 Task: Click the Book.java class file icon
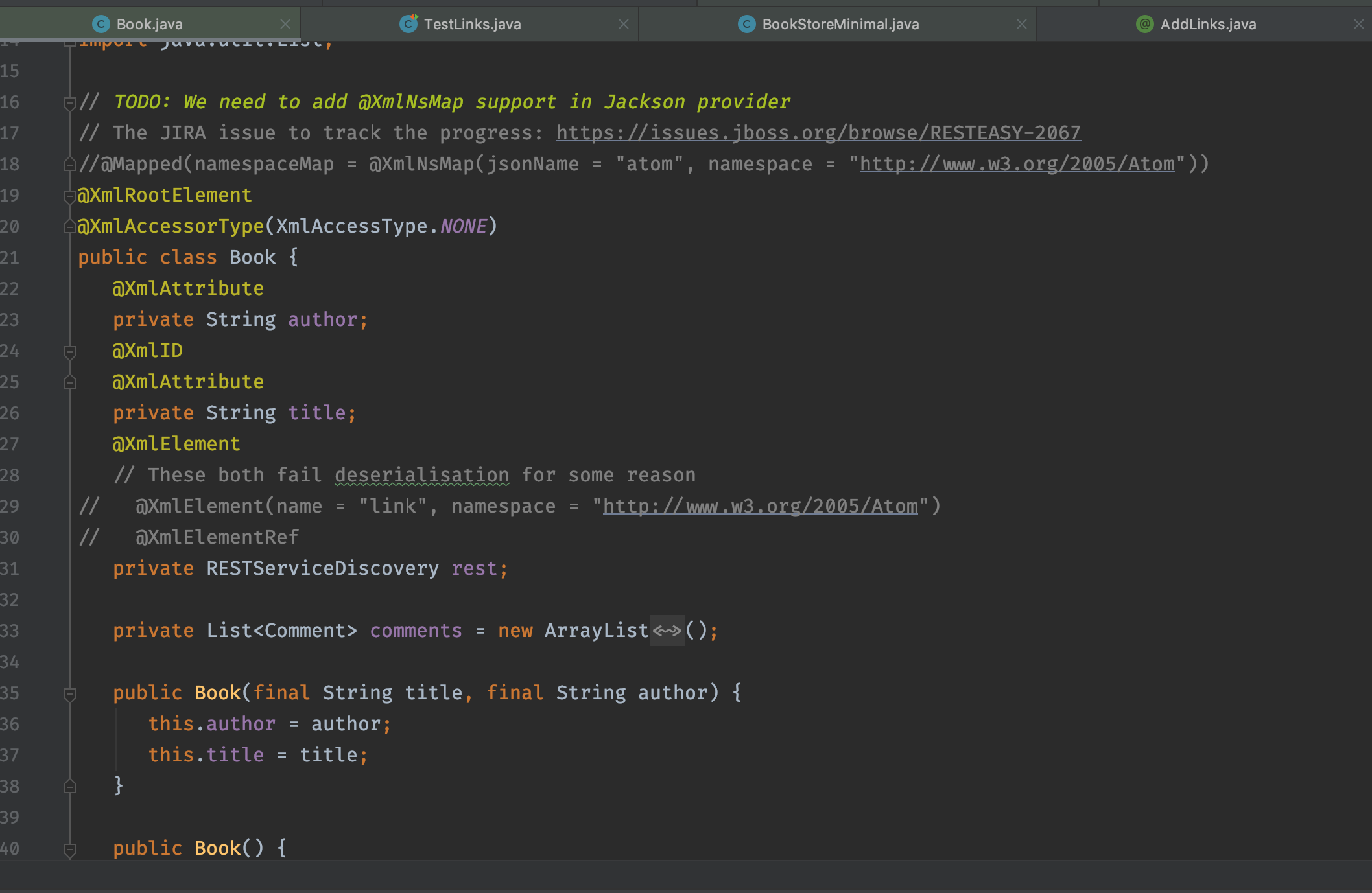tap(101, 24)
